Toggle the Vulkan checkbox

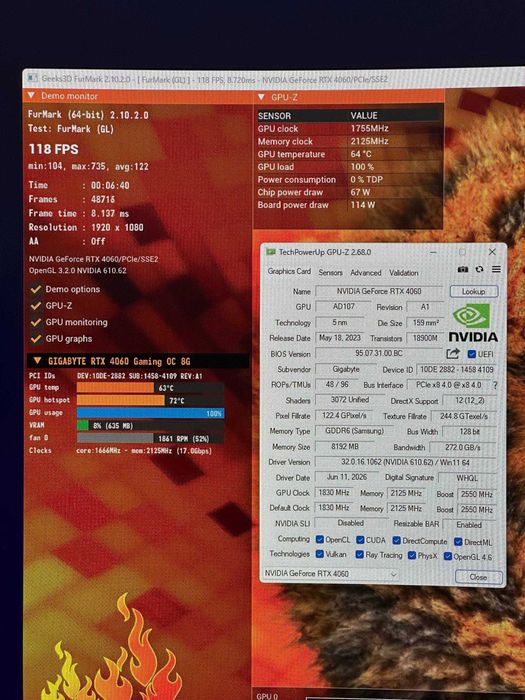click(320, 554)
